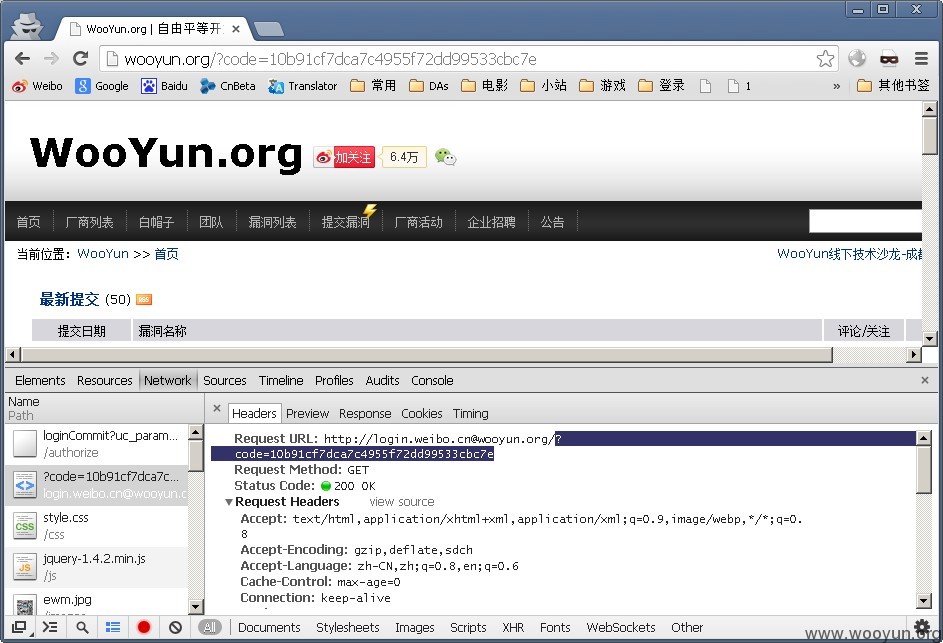Toggle large request rows list icon
The height and width of the screenshot is (643, 943).
pos(113,627)
